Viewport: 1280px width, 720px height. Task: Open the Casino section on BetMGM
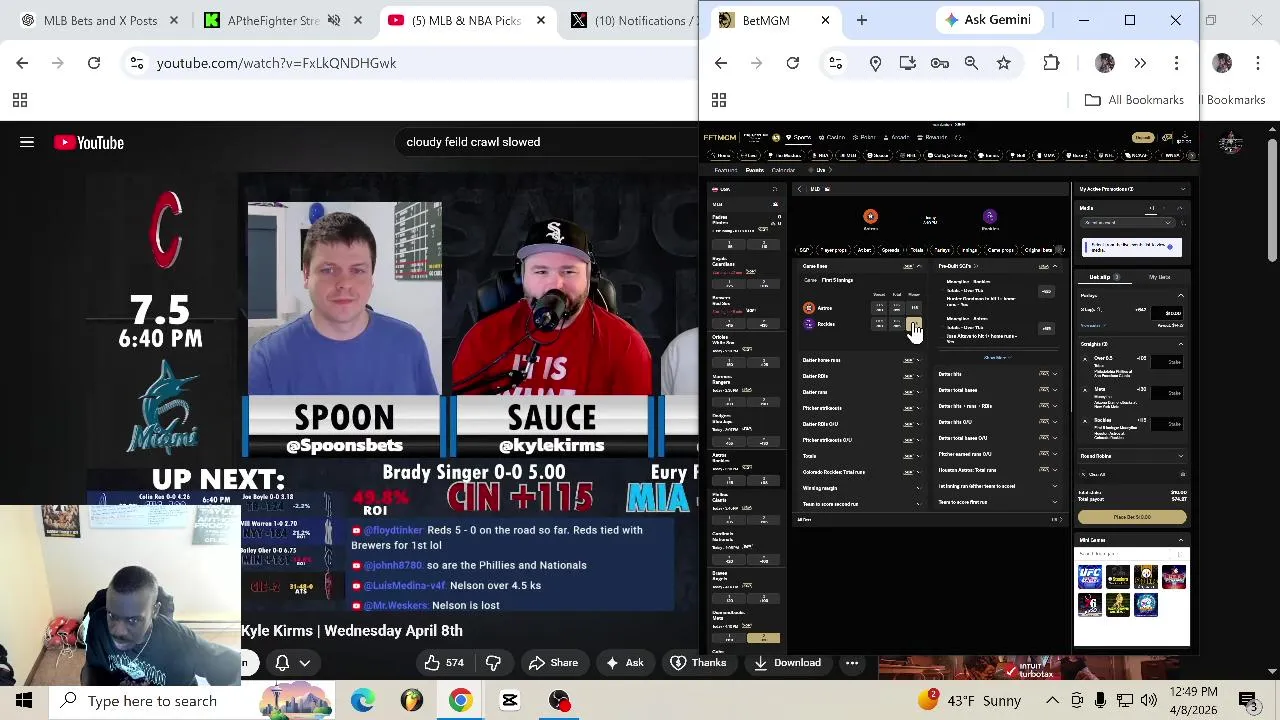click(833, 137)
